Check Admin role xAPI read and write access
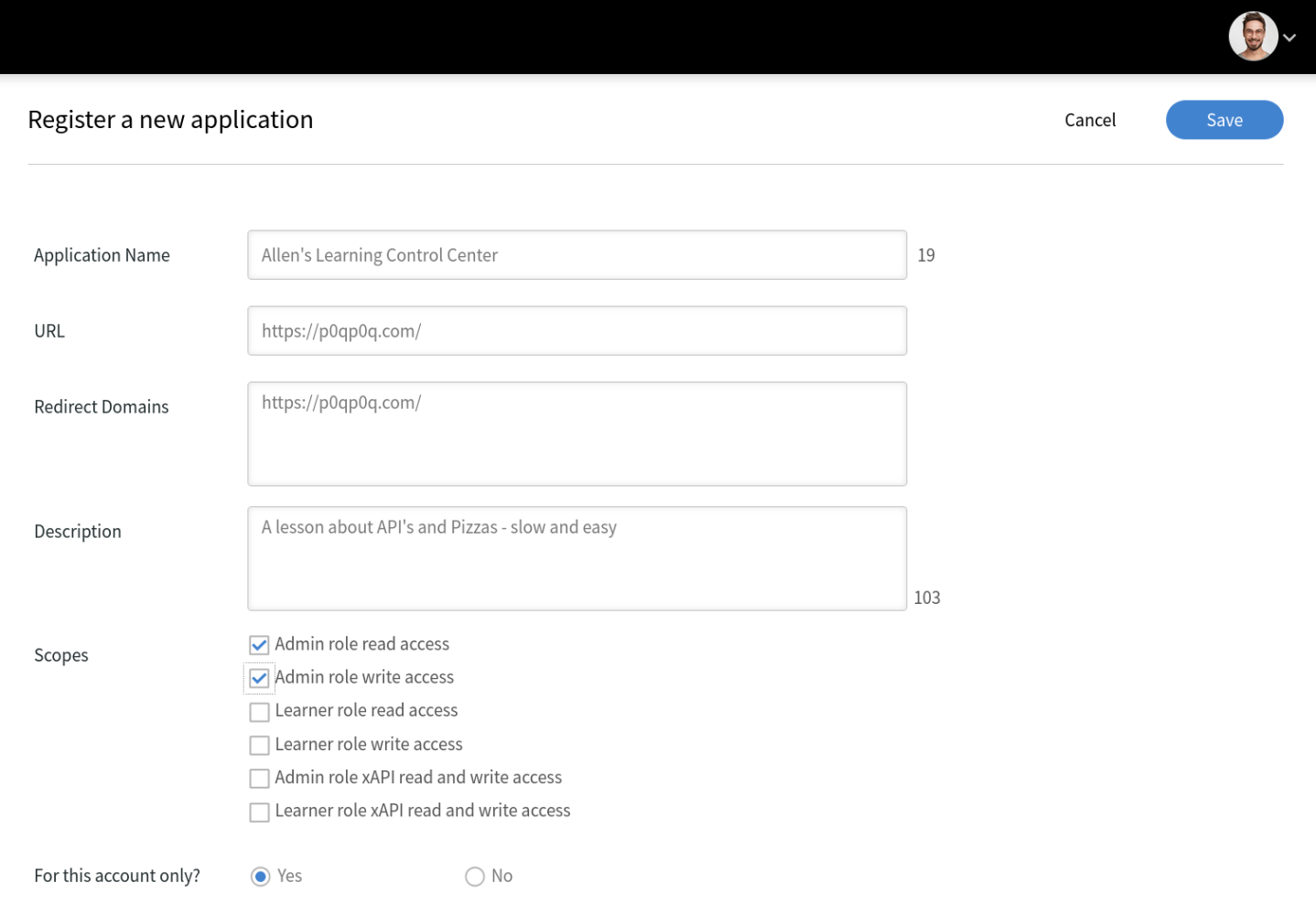Viewport: 1316px width, 915px height. click(x=260, y=779)
